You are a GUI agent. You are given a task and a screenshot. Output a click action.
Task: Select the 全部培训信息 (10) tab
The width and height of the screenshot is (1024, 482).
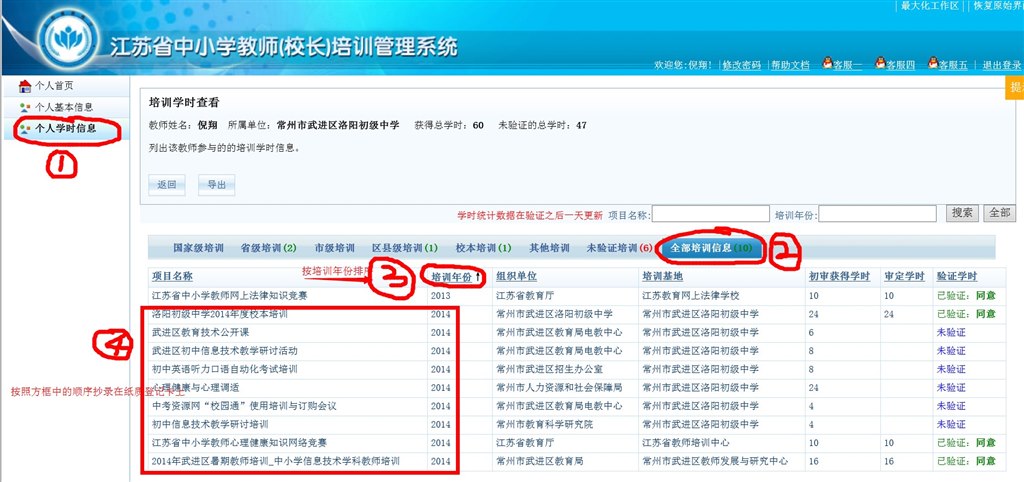pos(710,248)
